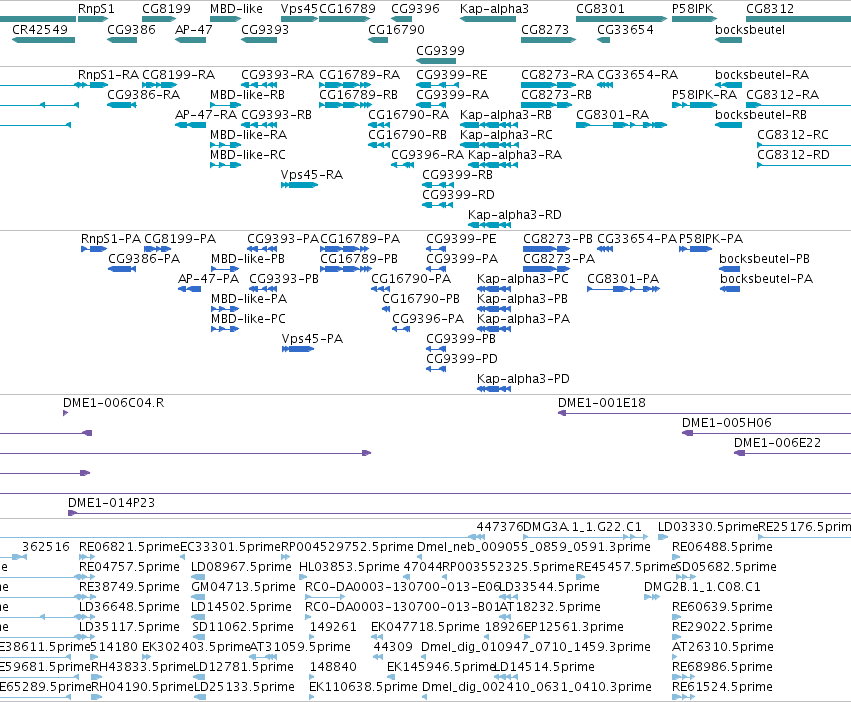Open the CG16789-RB transcript
This screenshot has width=851, height=702.
(345, 105)
